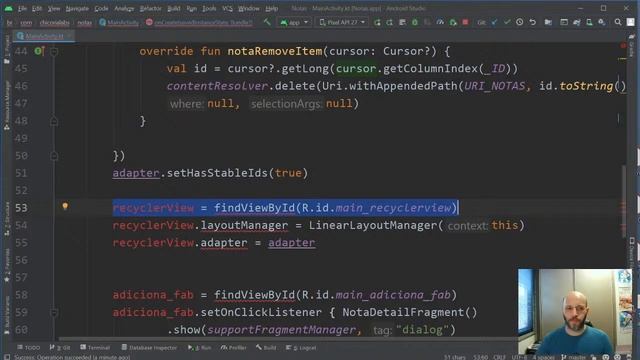Open the Refactor menu
Image resolution: width=640 pixels, height=360 pixels.
point(150,8)
